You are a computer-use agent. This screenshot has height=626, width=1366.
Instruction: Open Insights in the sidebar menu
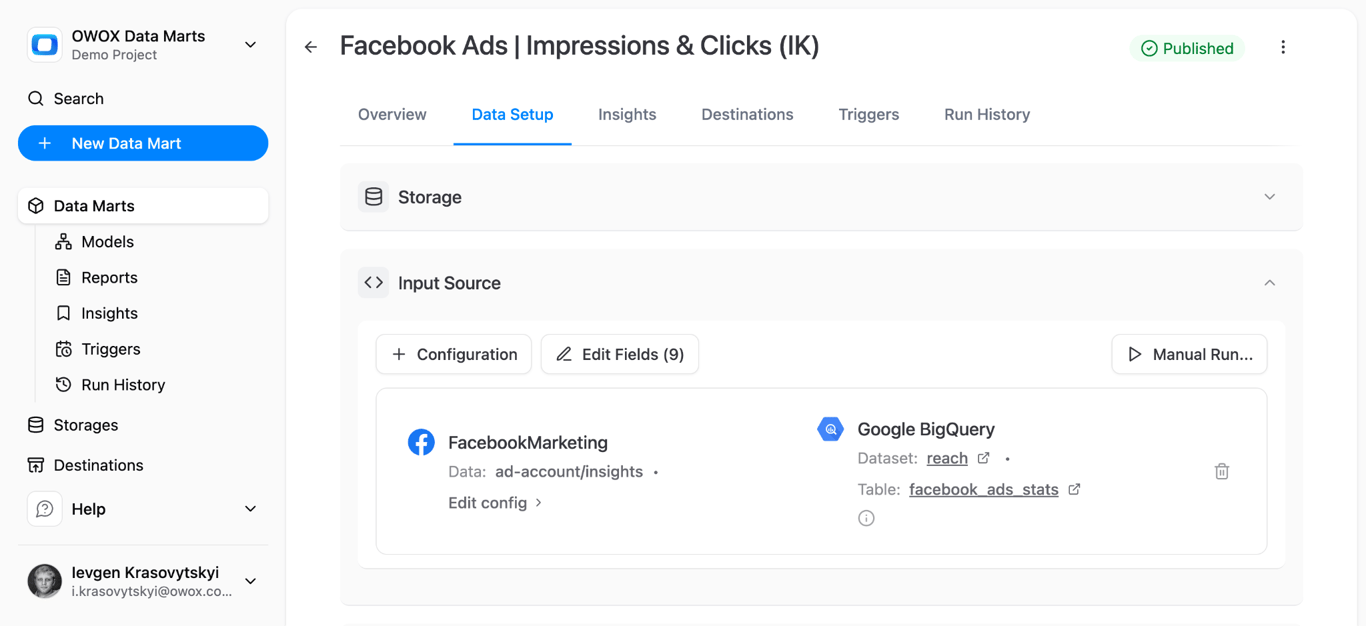(109, 313)
